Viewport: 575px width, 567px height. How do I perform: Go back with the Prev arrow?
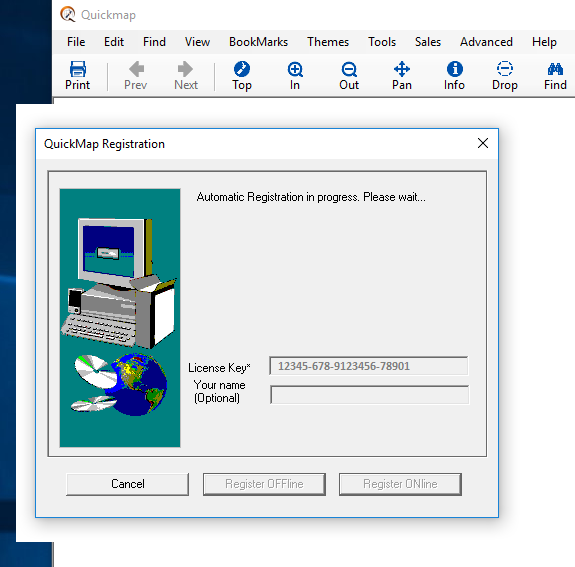136,76
